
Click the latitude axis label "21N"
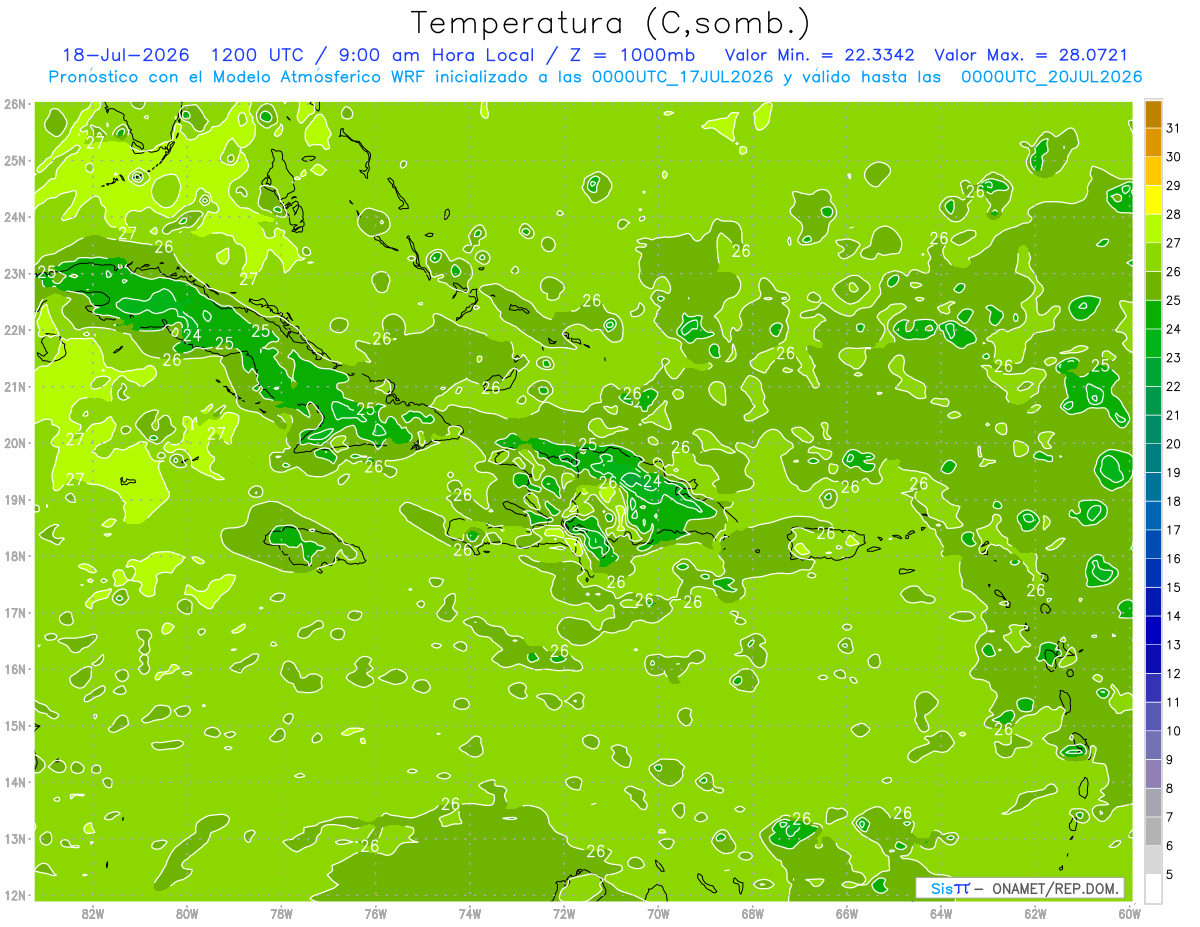coord(15,387)
